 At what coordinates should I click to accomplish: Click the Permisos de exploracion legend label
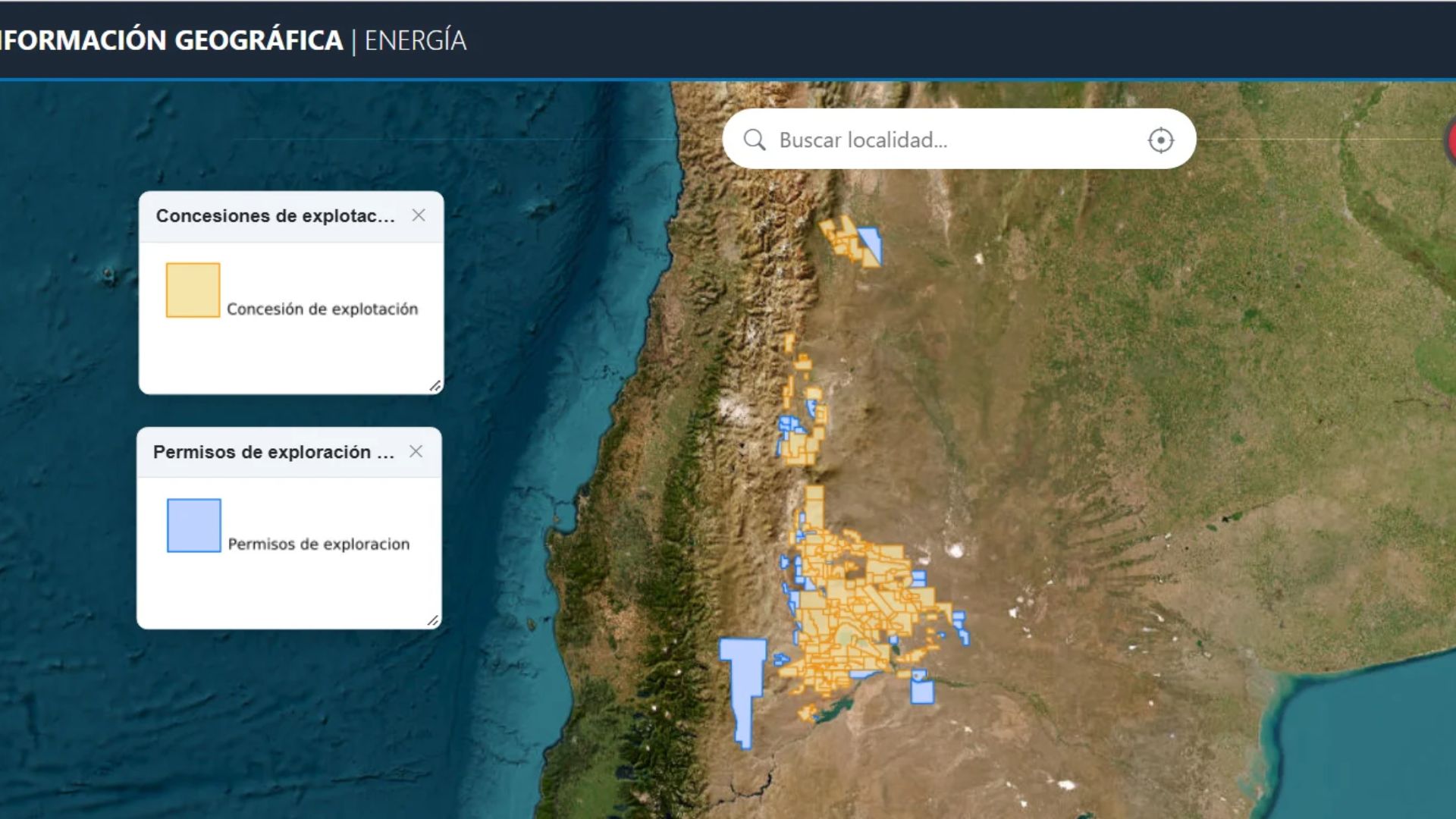pyautogui.click(x=318, y=544)
